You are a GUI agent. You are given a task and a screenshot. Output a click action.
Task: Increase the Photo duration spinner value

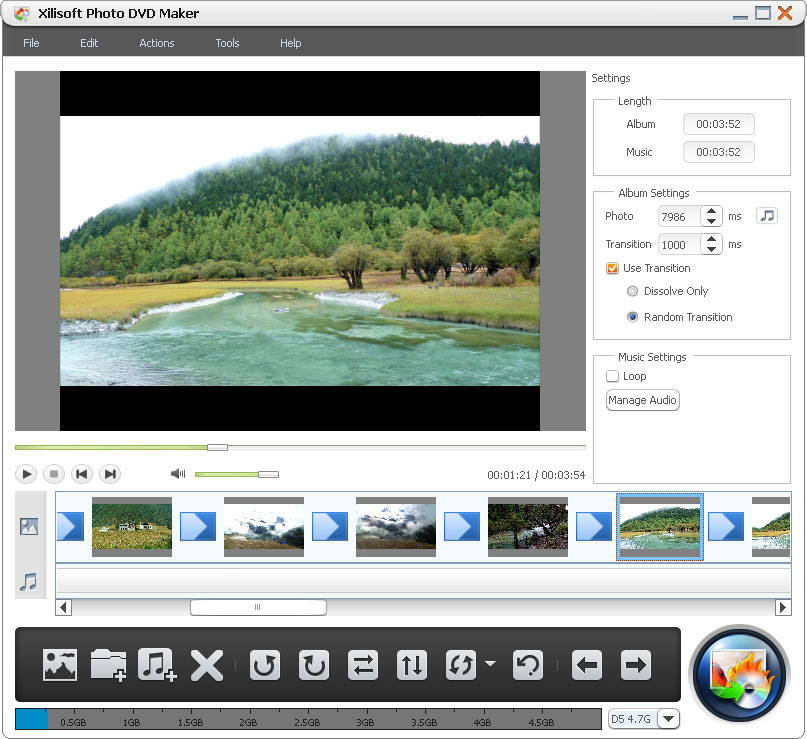(x=711, y=211)
